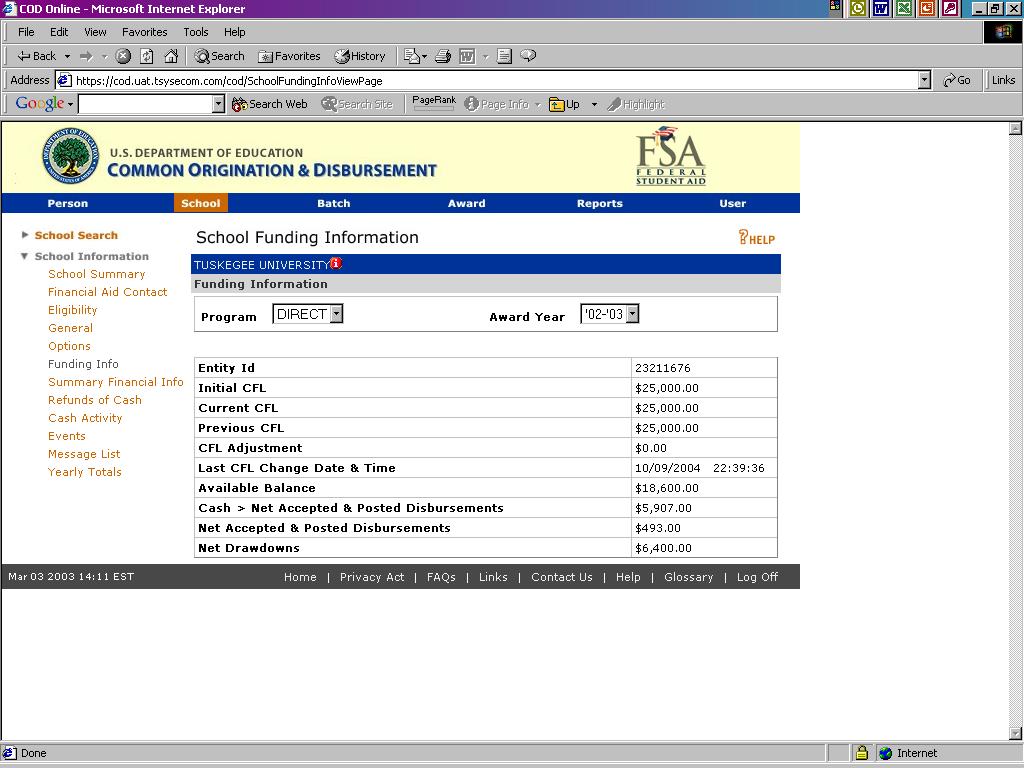Open Eligibility sidebar link

click(72, 310)
